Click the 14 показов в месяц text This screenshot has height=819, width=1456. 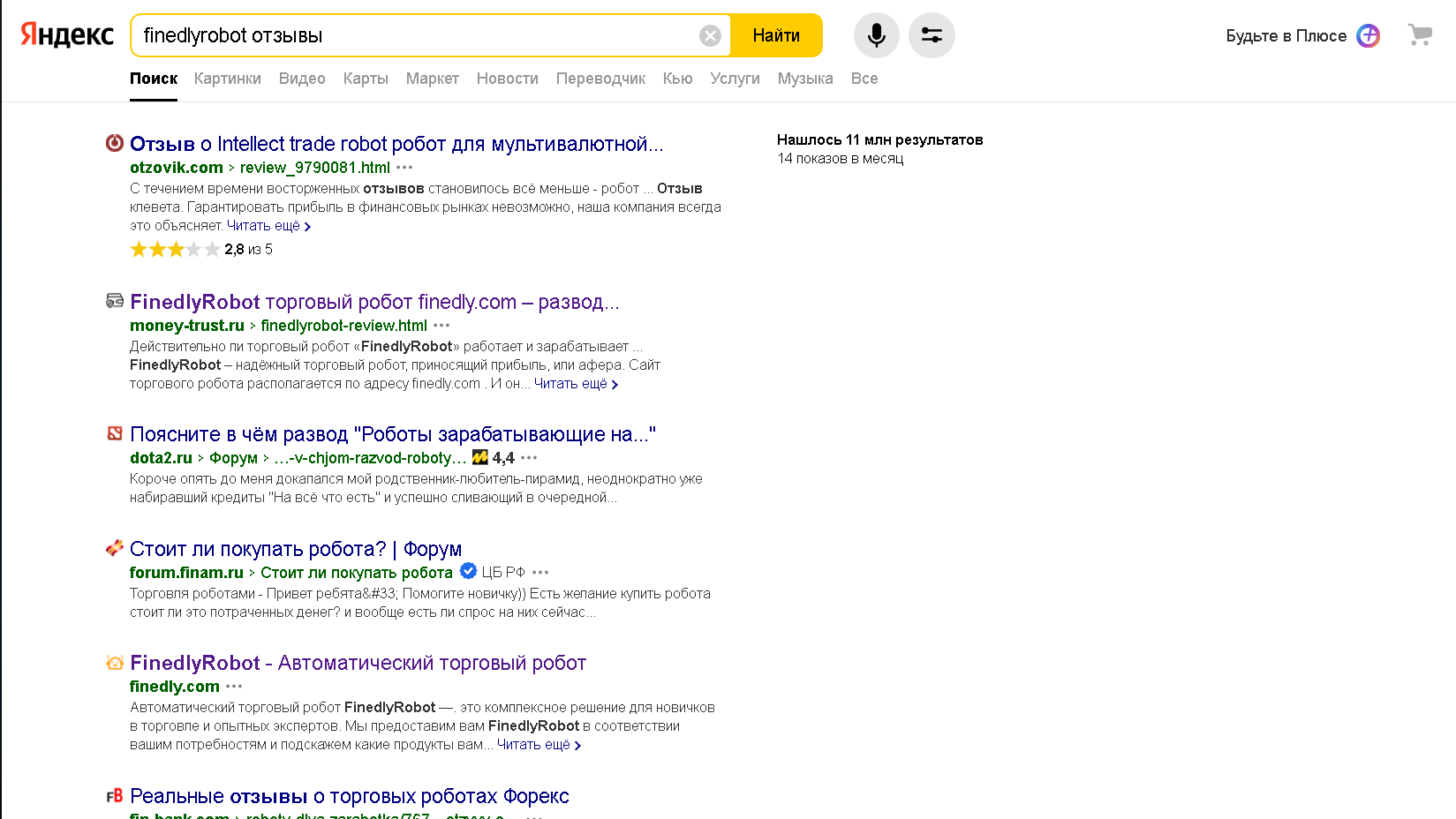coord(841,159)
